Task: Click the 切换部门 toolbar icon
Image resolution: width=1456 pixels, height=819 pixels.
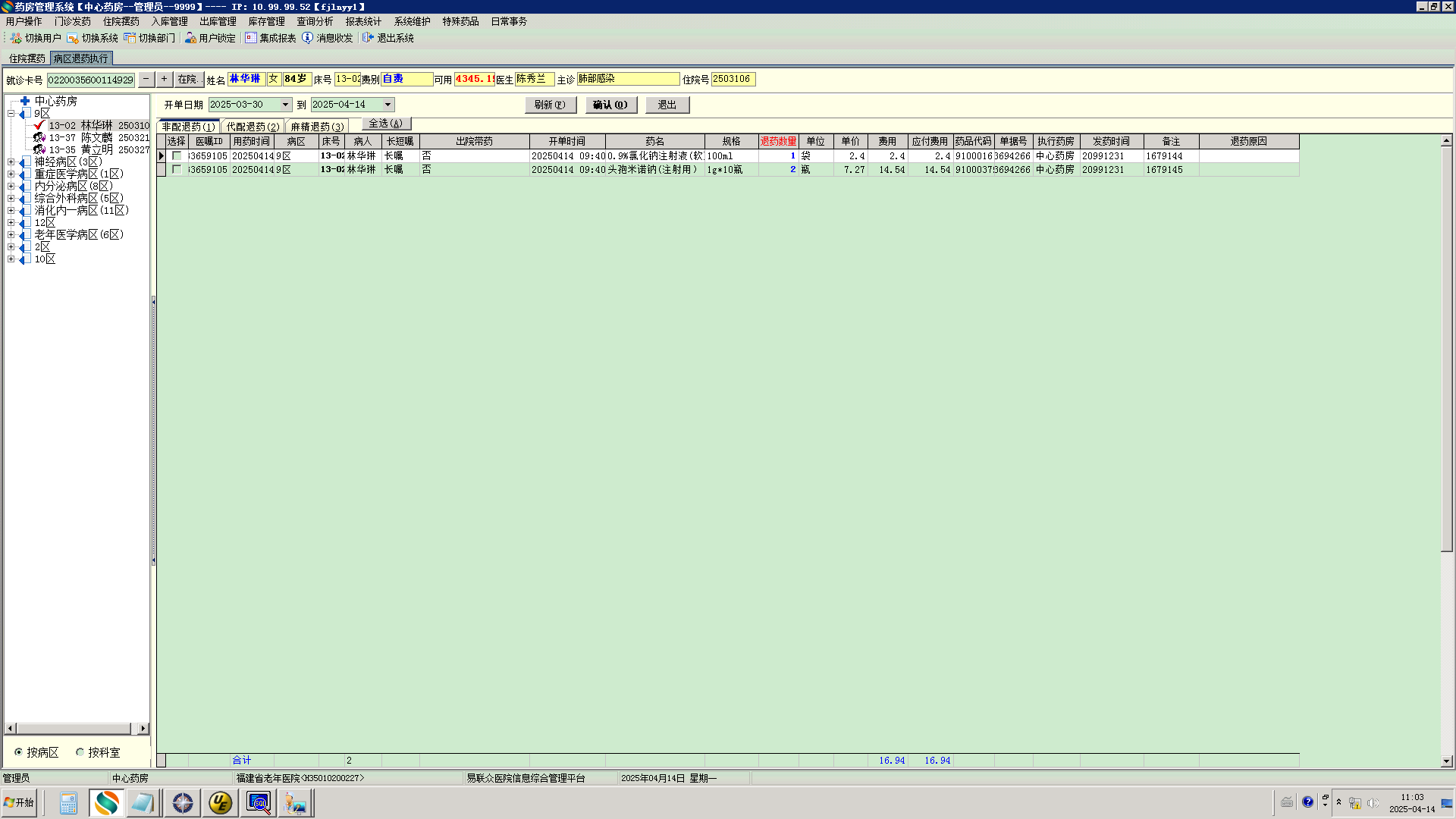Action: (130, 38)
